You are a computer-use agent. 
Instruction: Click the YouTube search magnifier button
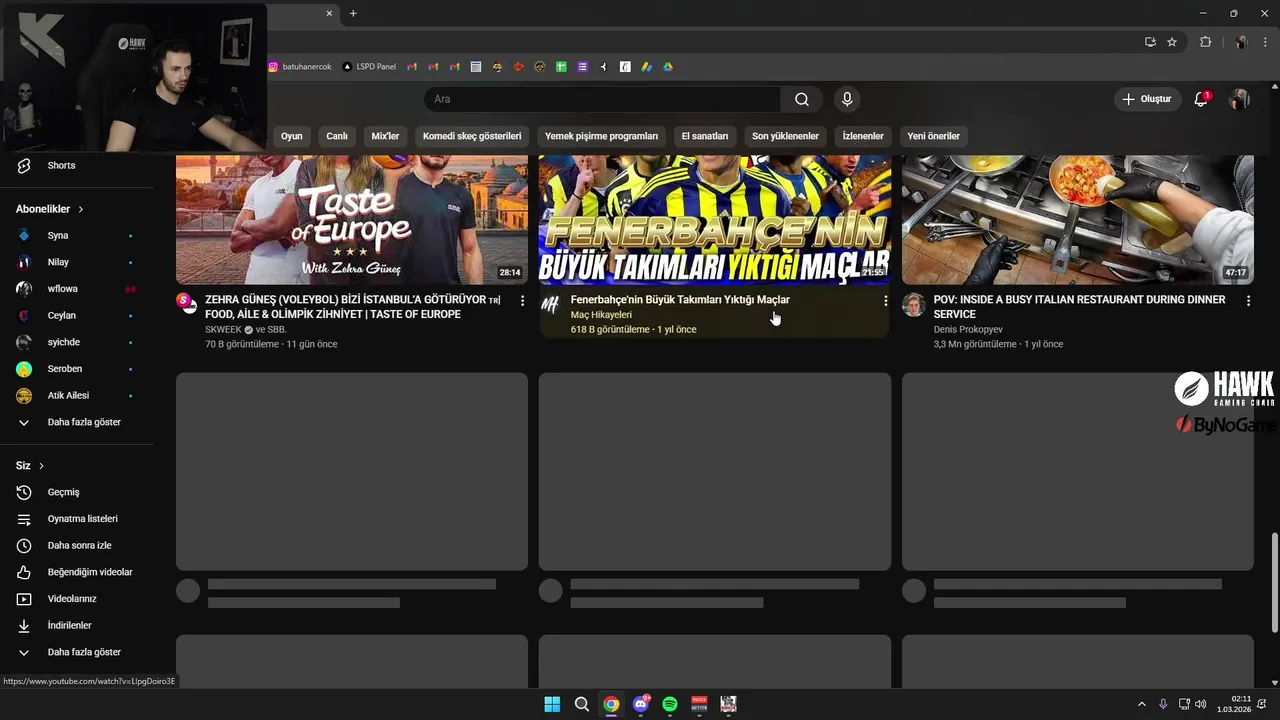point(802,99)
